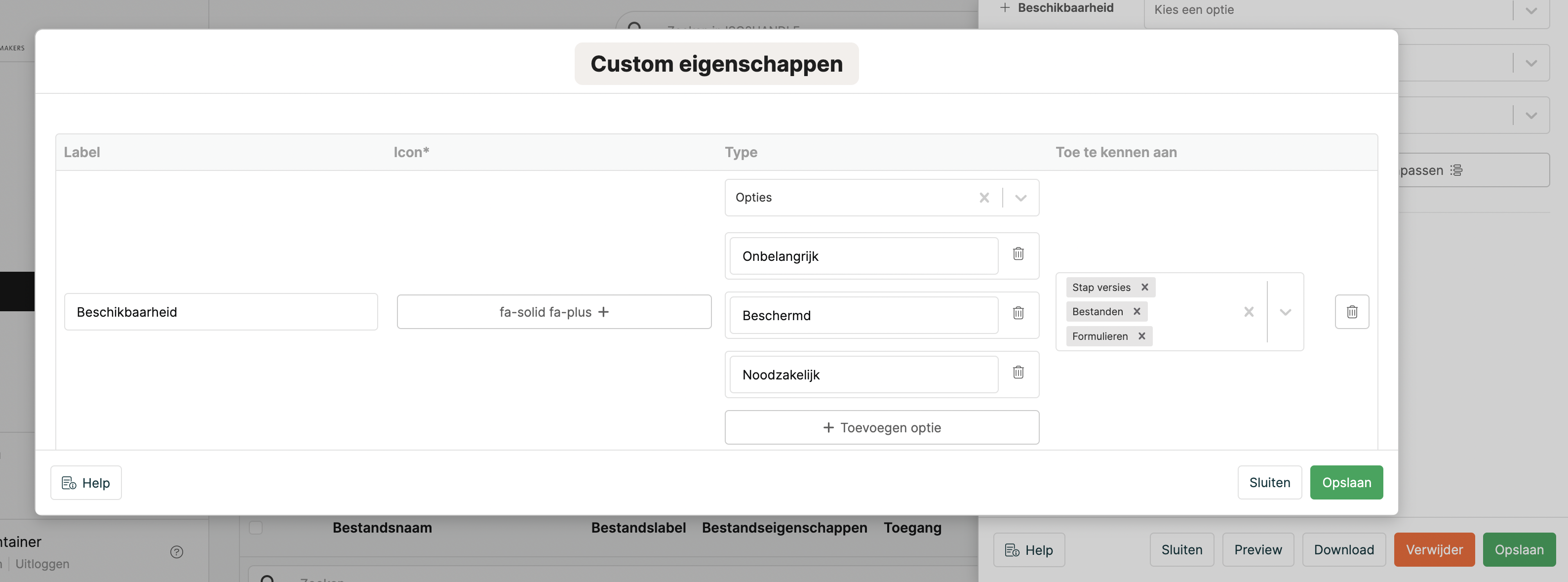Screen dimensions: 1568x582
Task: Click the Toe te kennen aan header
Action: pos(1116,152)
